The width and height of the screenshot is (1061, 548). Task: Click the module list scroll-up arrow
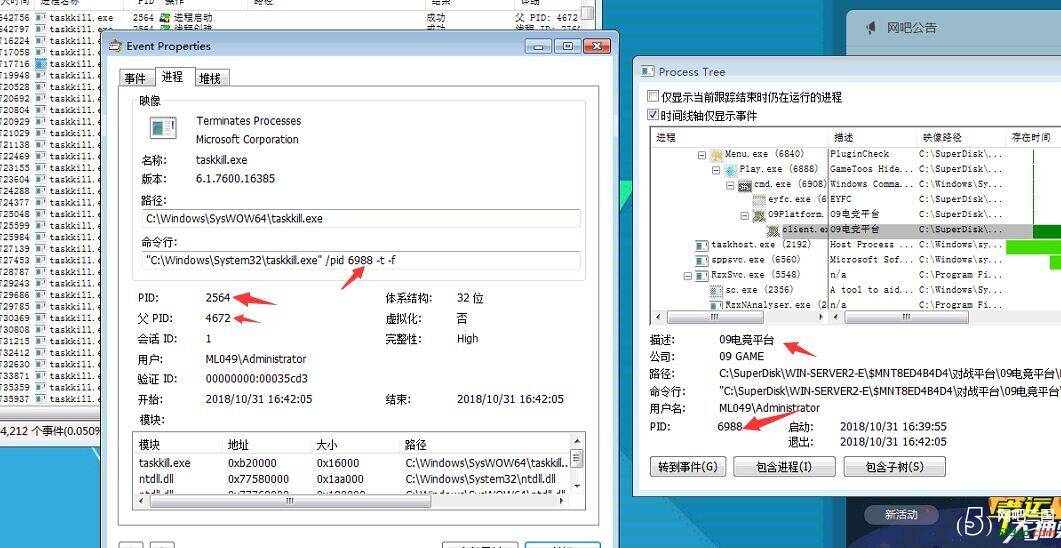(577, 439)
